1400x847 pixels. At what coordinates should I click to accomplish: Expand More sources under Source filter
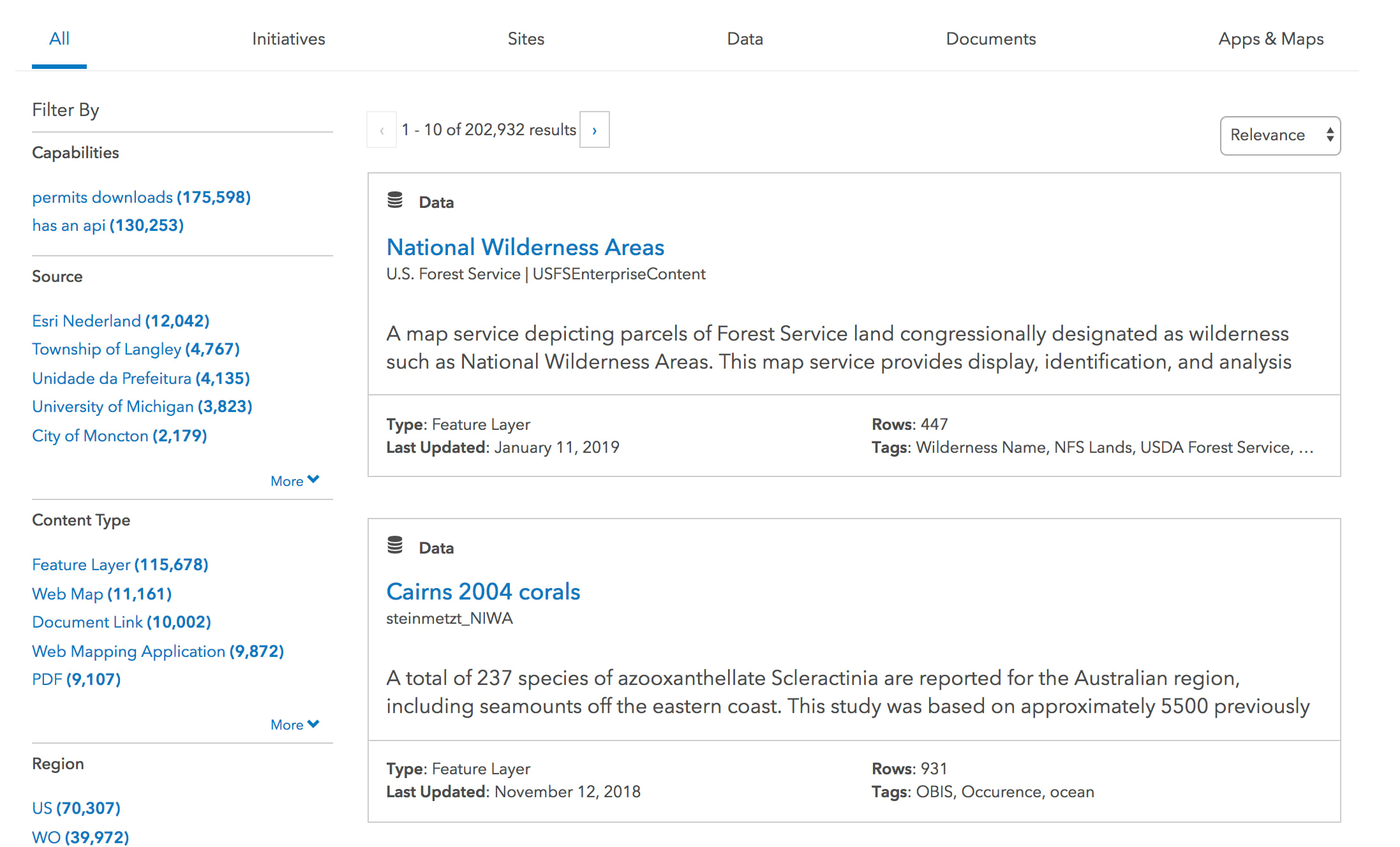pos(294,480)
